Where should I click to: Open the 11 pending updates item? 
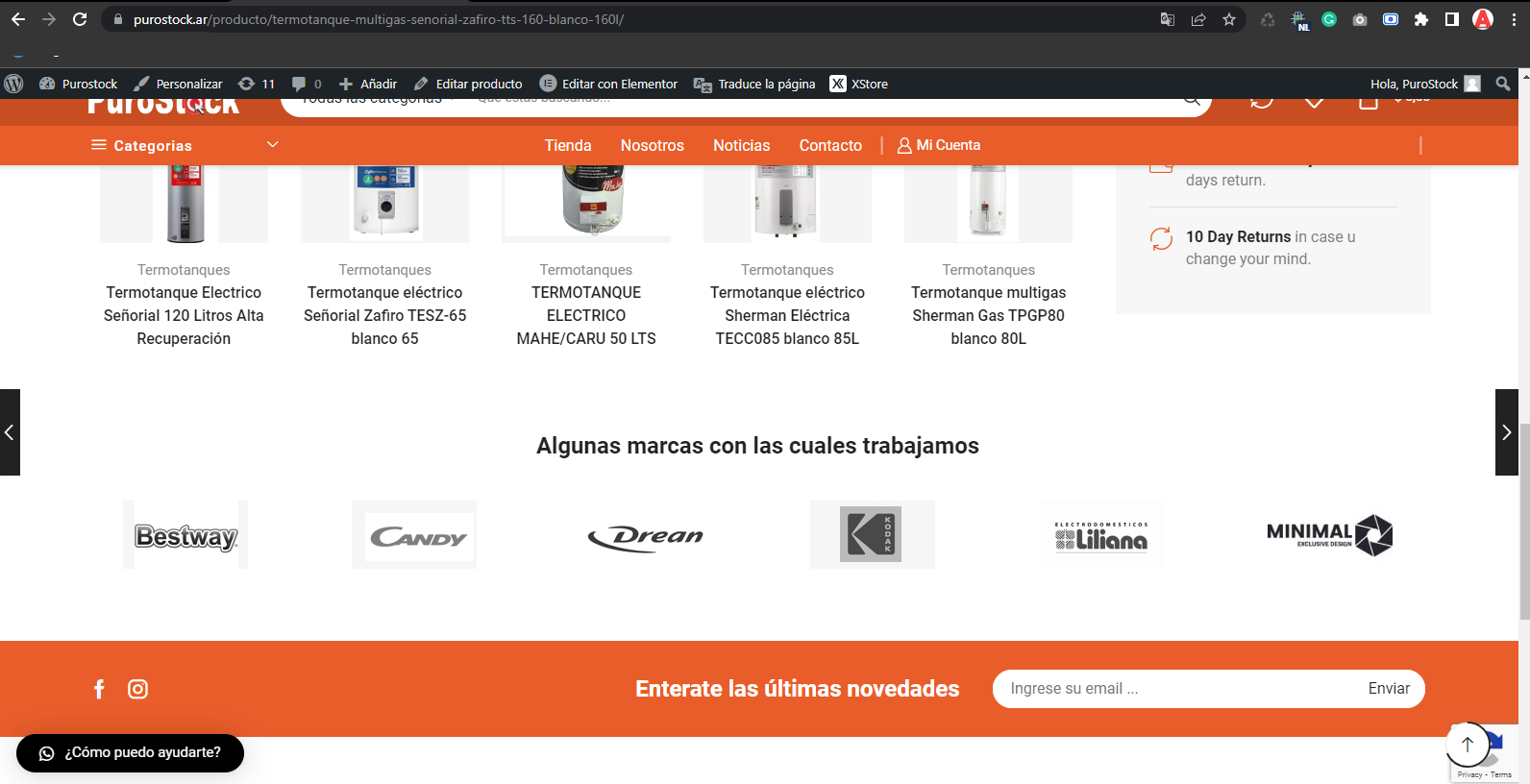coord(257,84)
